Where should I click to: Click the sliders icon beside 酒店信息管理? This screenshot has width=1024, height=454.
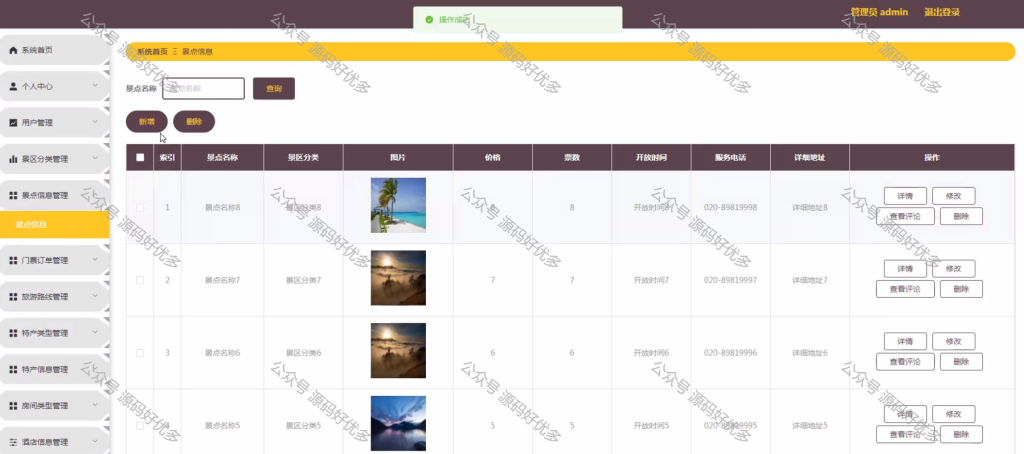(x=13, y=442)
